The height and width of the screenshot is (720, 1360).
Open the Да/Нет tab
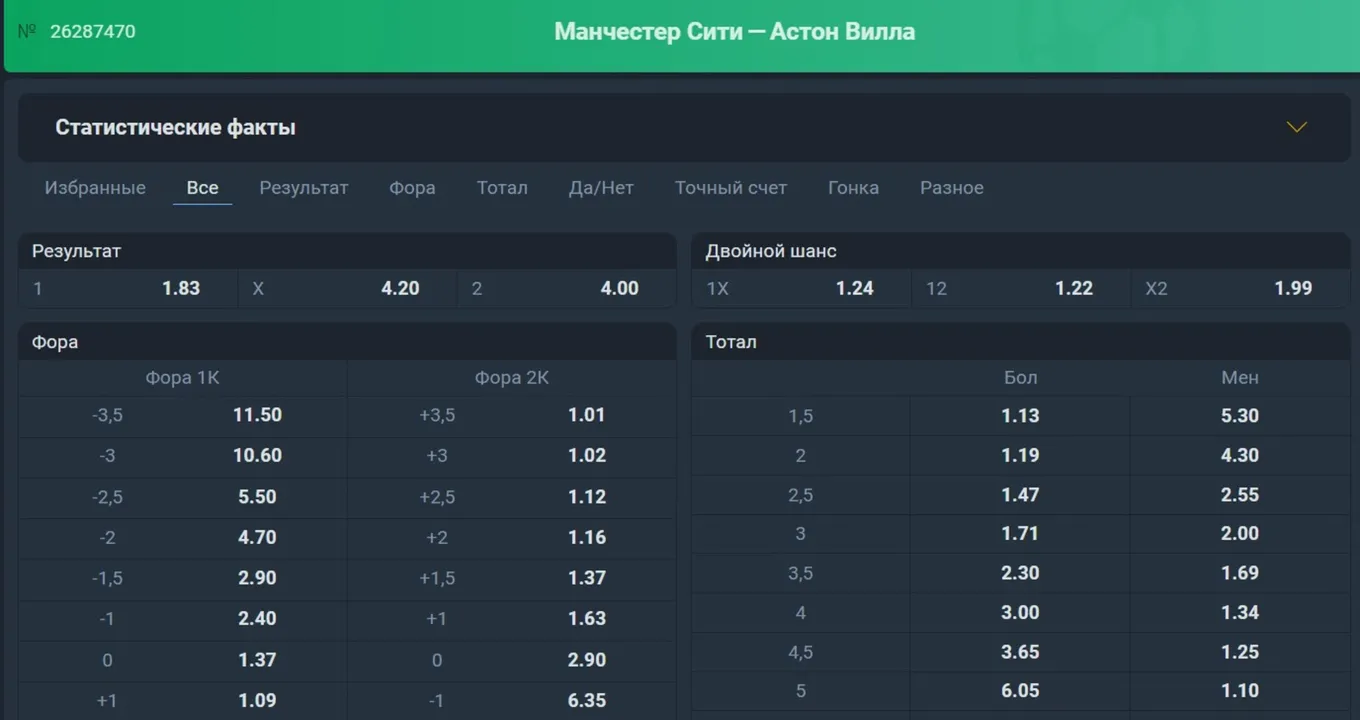pyautogui.click(x=601, y=187)
